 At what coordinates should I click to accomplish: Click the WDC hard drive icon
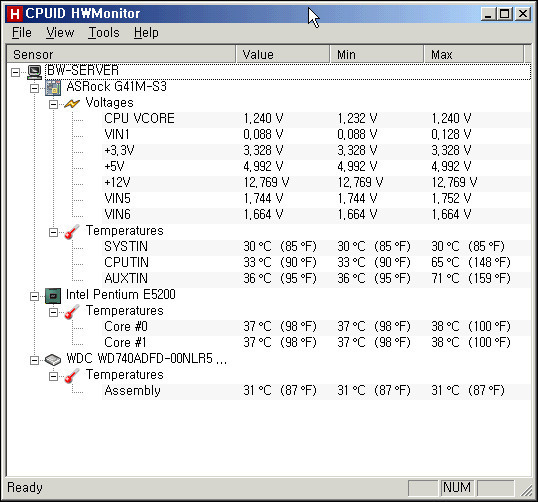click(53, 360)
